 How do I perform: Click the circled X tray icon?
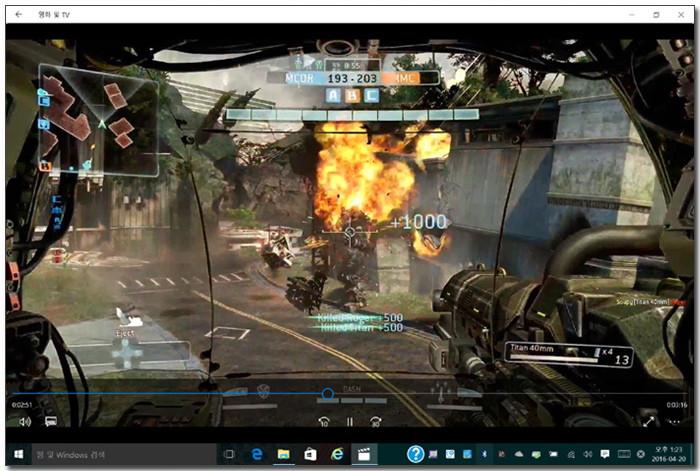tap(641, 454)
